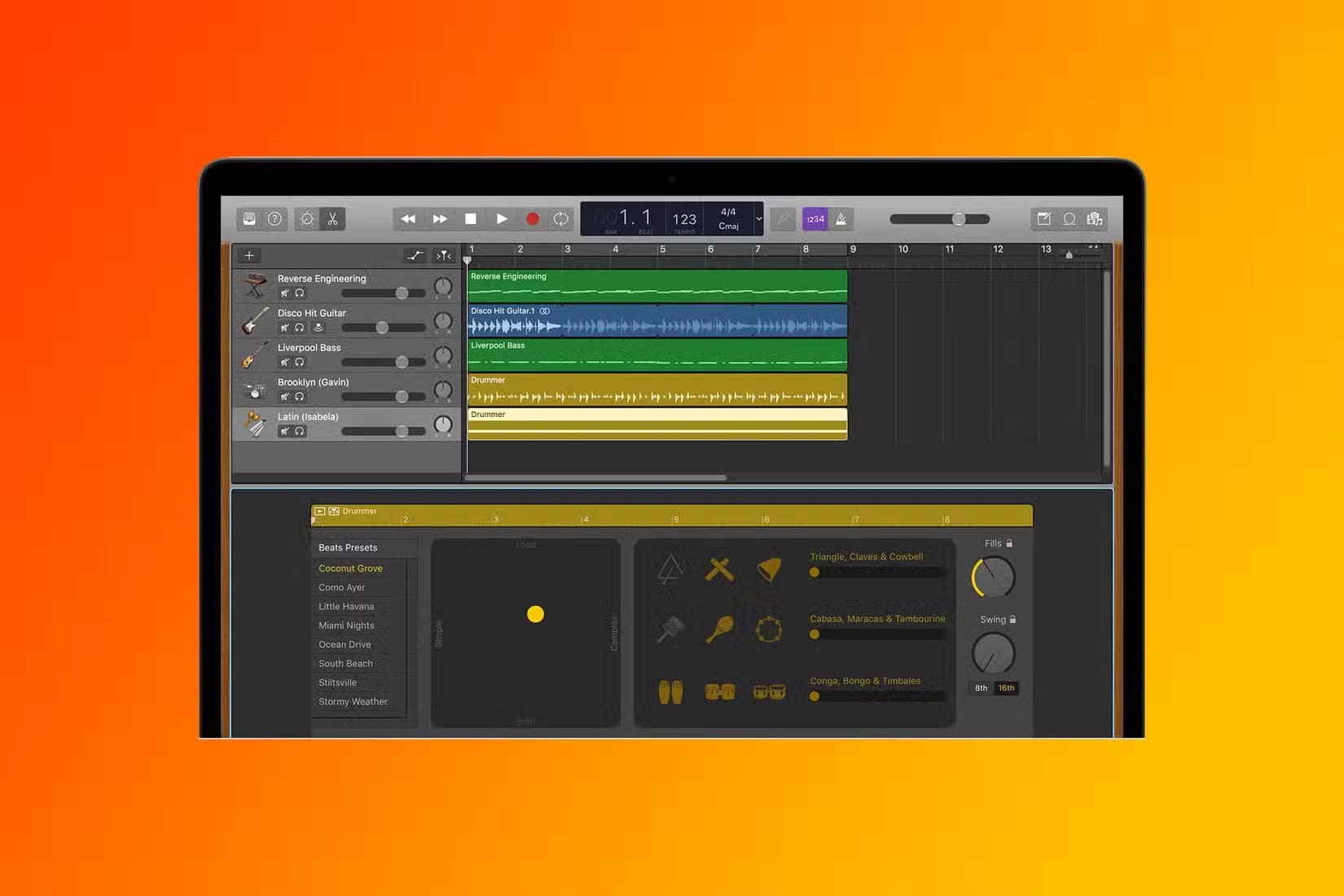
Task: Enable the cowbell percussion icon
Action: click(x=769, y=569)
